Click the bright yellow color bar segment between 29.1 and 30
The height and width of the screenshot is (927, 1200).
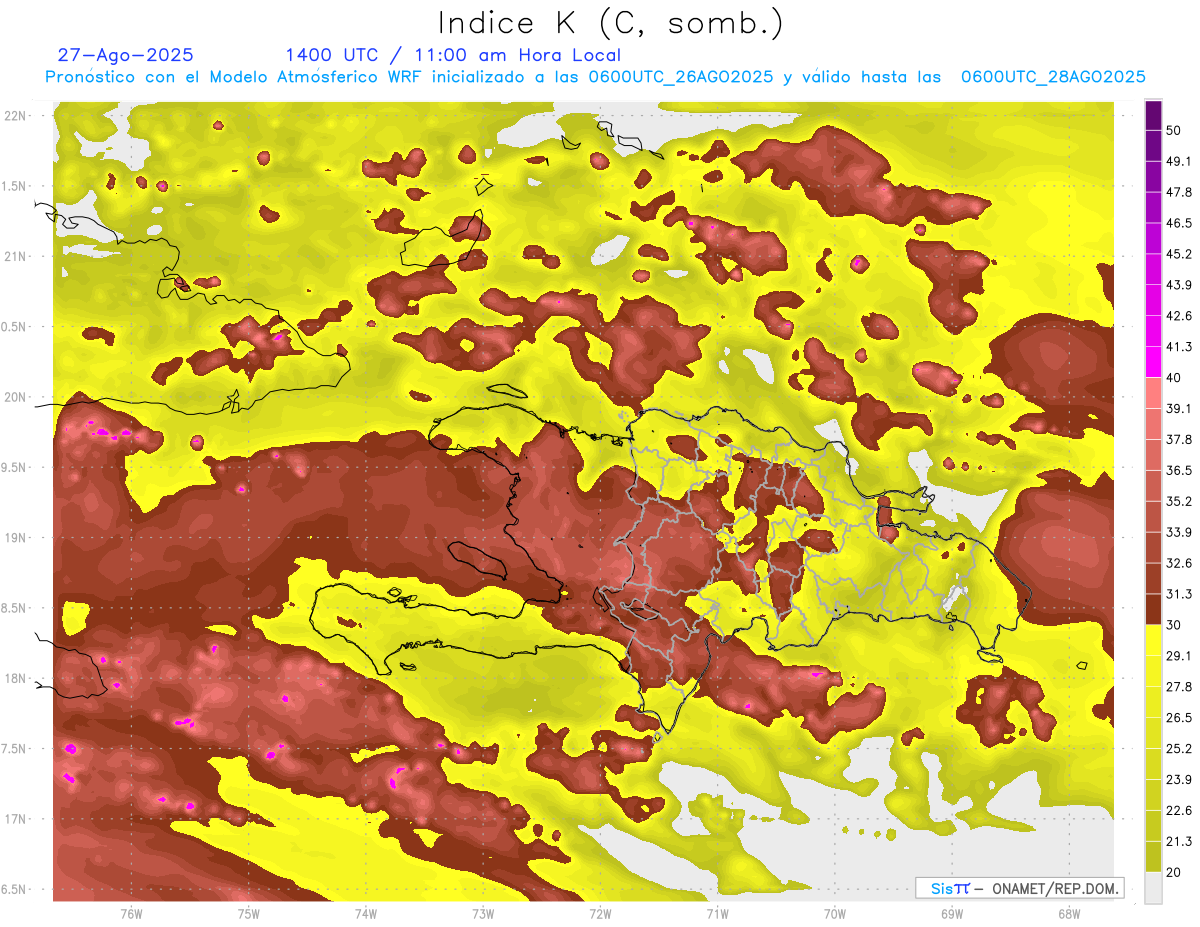(1153, 640)
